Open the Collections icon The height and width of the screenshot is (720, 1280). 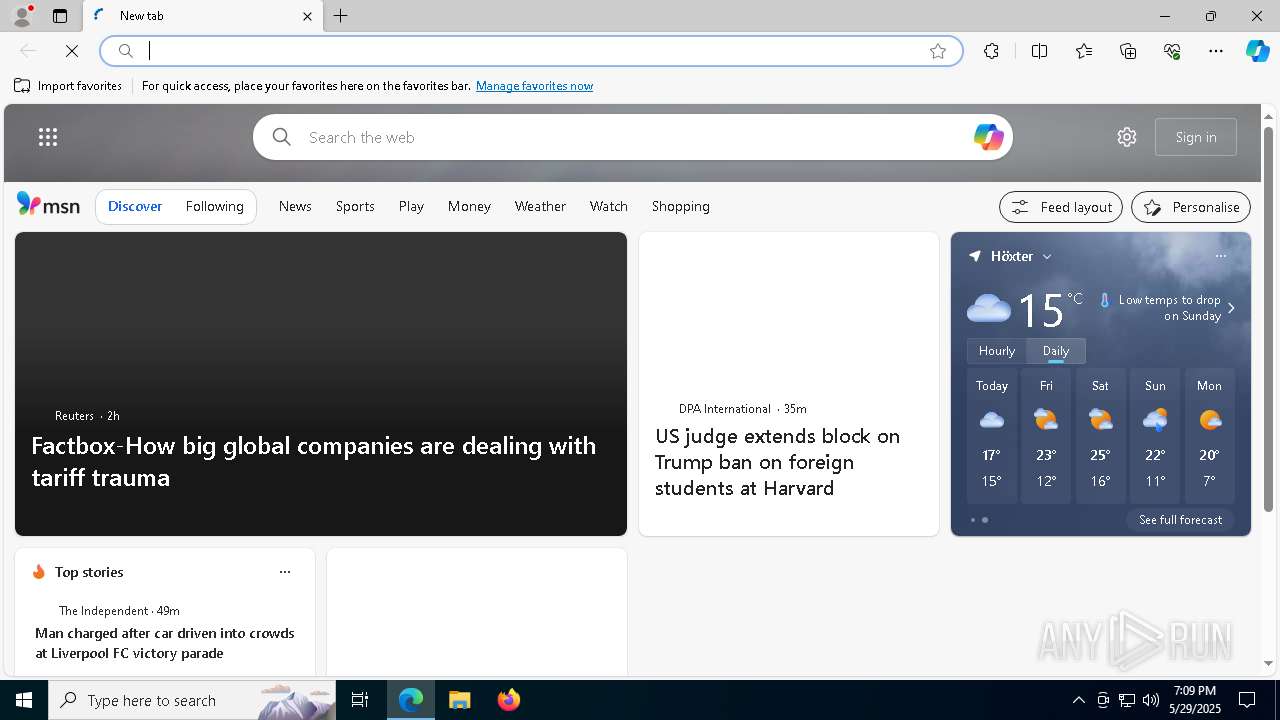(x=1128, y=51)
